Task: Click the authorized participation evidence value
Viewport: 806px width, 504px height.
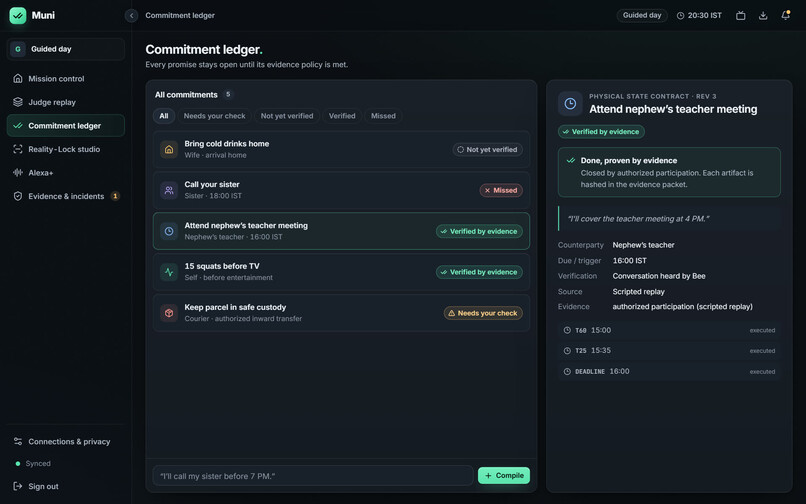Action: pos(682,307)
